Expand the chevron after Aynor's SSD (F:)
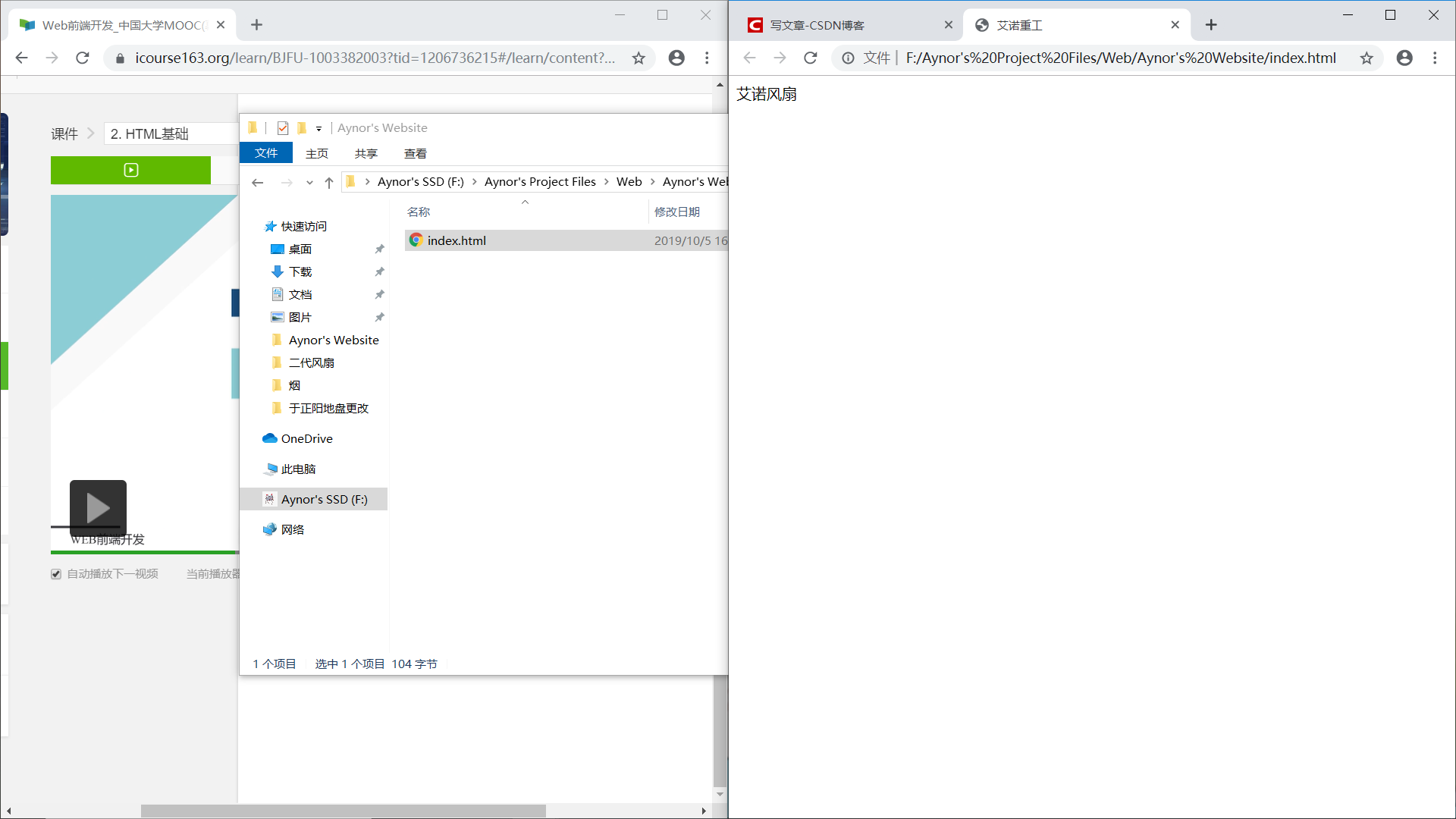Image resolution: width=1456 pixels, height=819 pixels. click(x=475, y=182)
